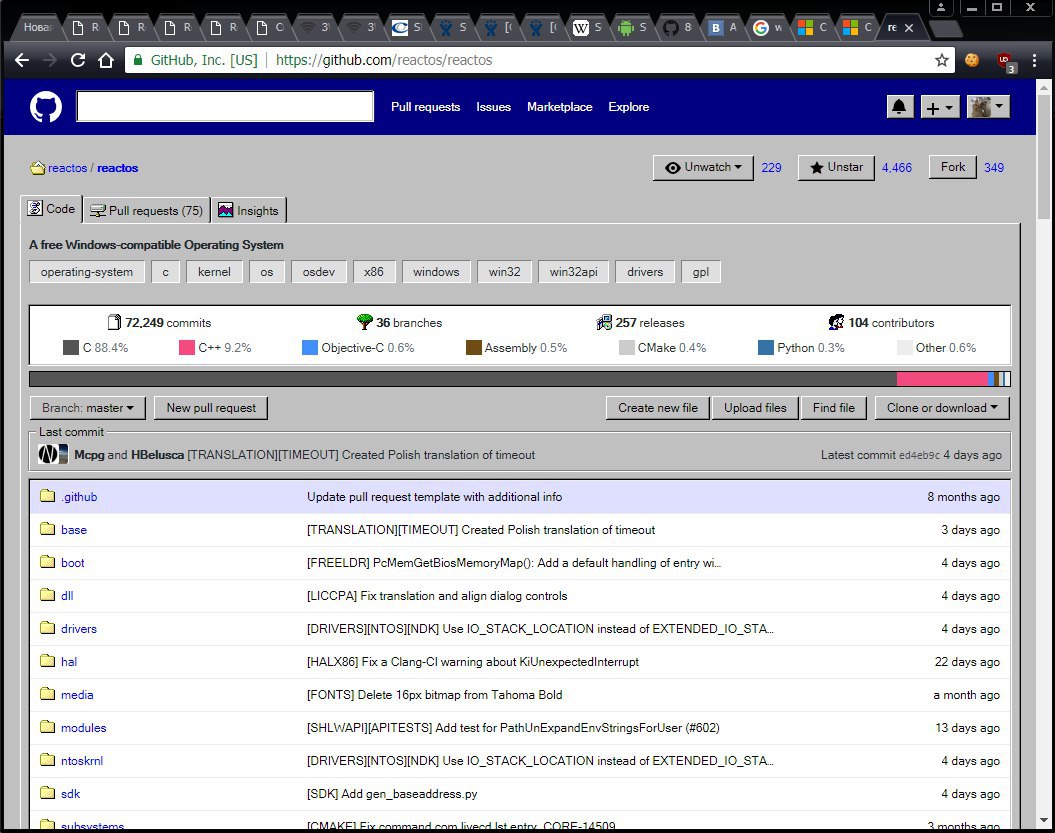Click the win32api topic tag
Screen dimensions: 1055x833
573,272
